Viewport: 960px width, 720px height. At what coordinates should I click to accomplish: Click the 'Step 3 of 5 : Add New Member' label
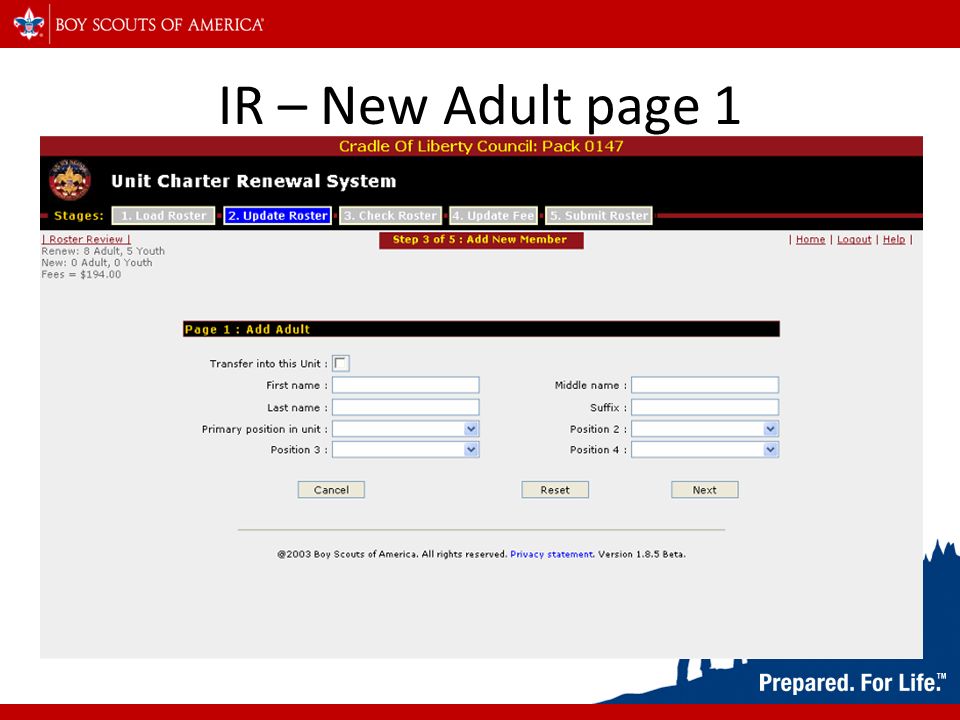481,240
